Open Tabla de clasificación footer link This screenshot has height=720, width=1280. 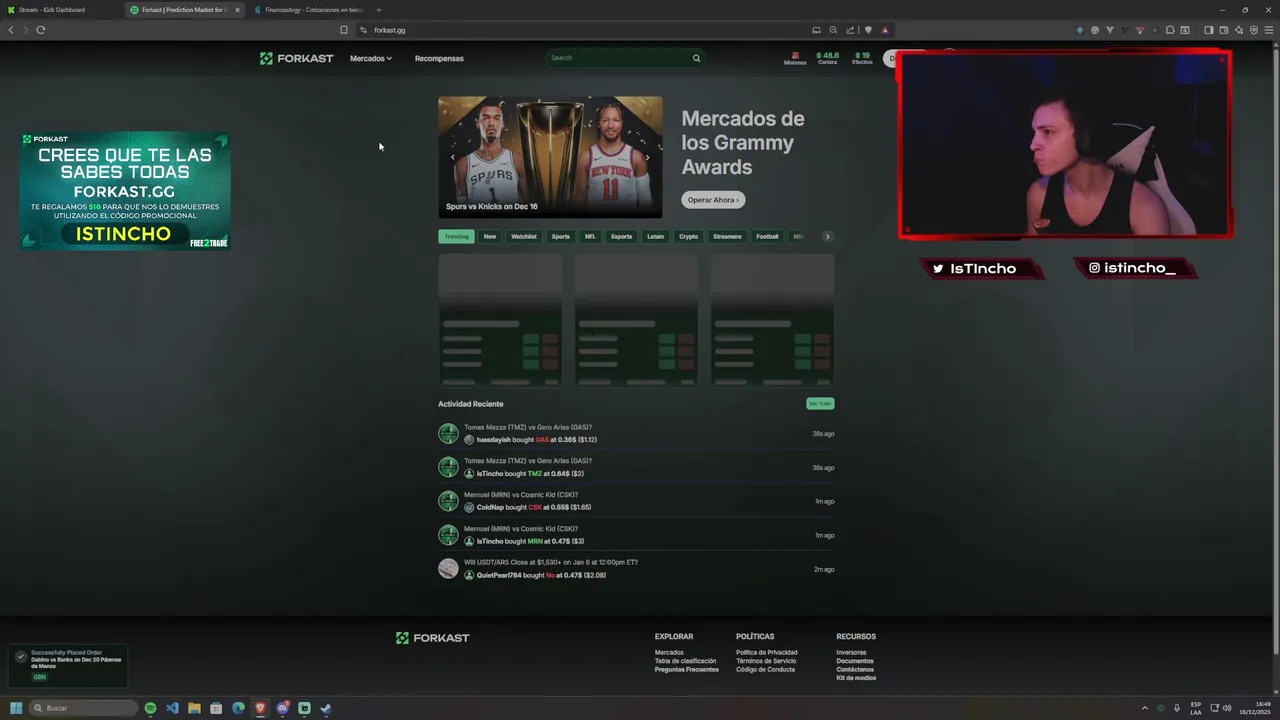pos(685,661)
